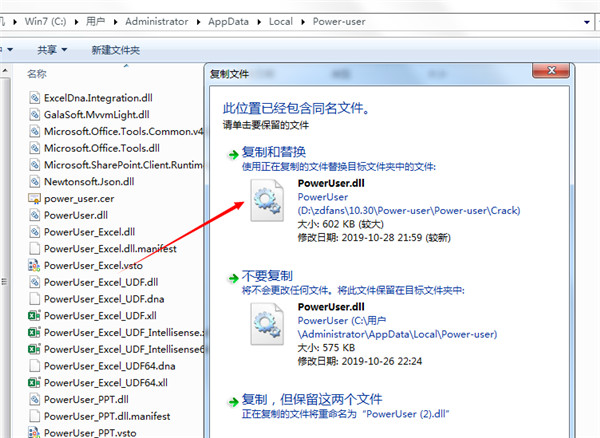Sort by the 名称 column header

pyautogui.click(x=37, y=74)
